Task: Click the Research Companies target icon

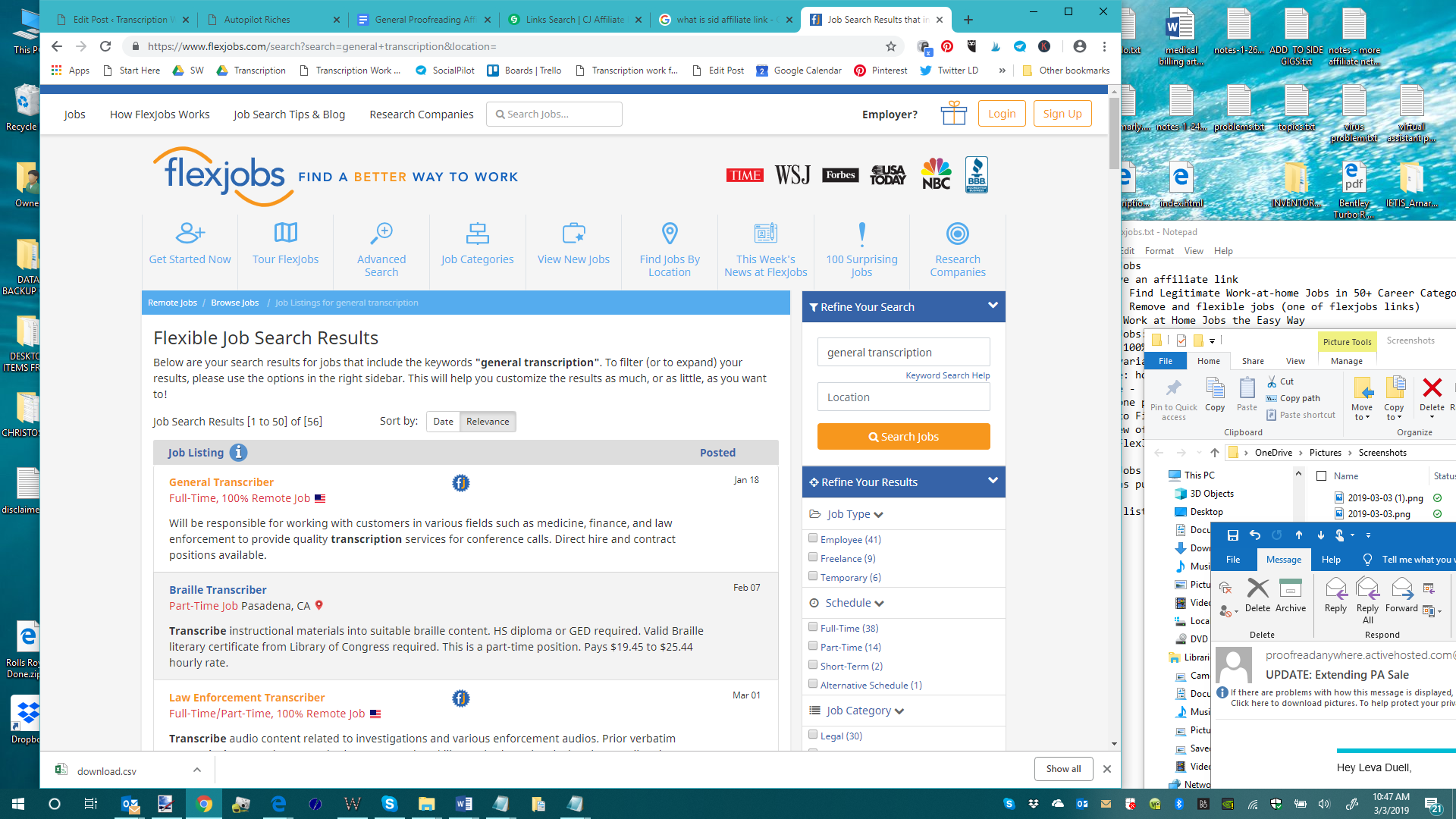Action: click(x=957, y=234)
